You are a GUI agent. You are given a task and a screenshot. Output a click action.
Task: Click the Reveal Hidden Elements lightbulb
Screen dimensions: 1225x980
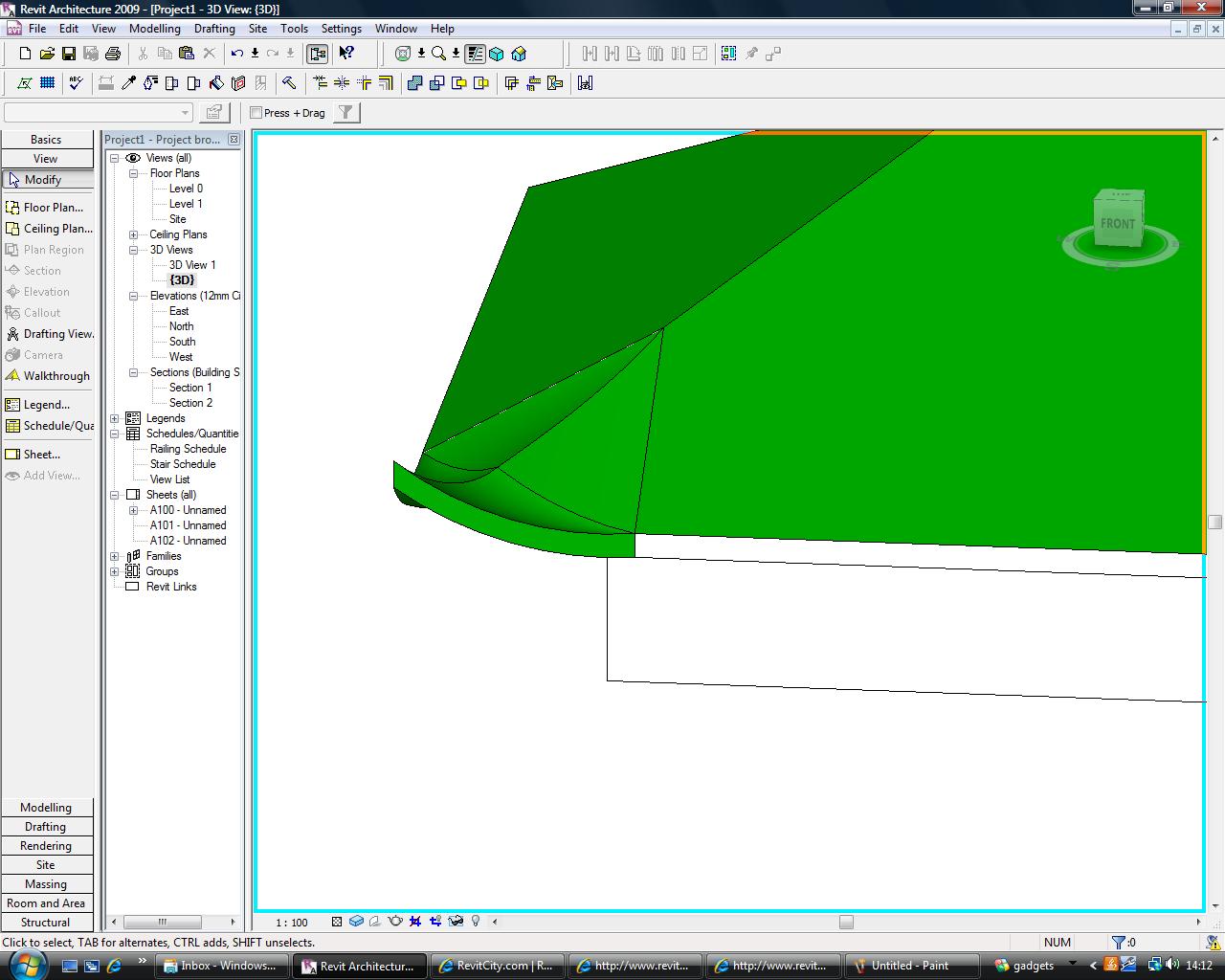[x=476, y=922]
